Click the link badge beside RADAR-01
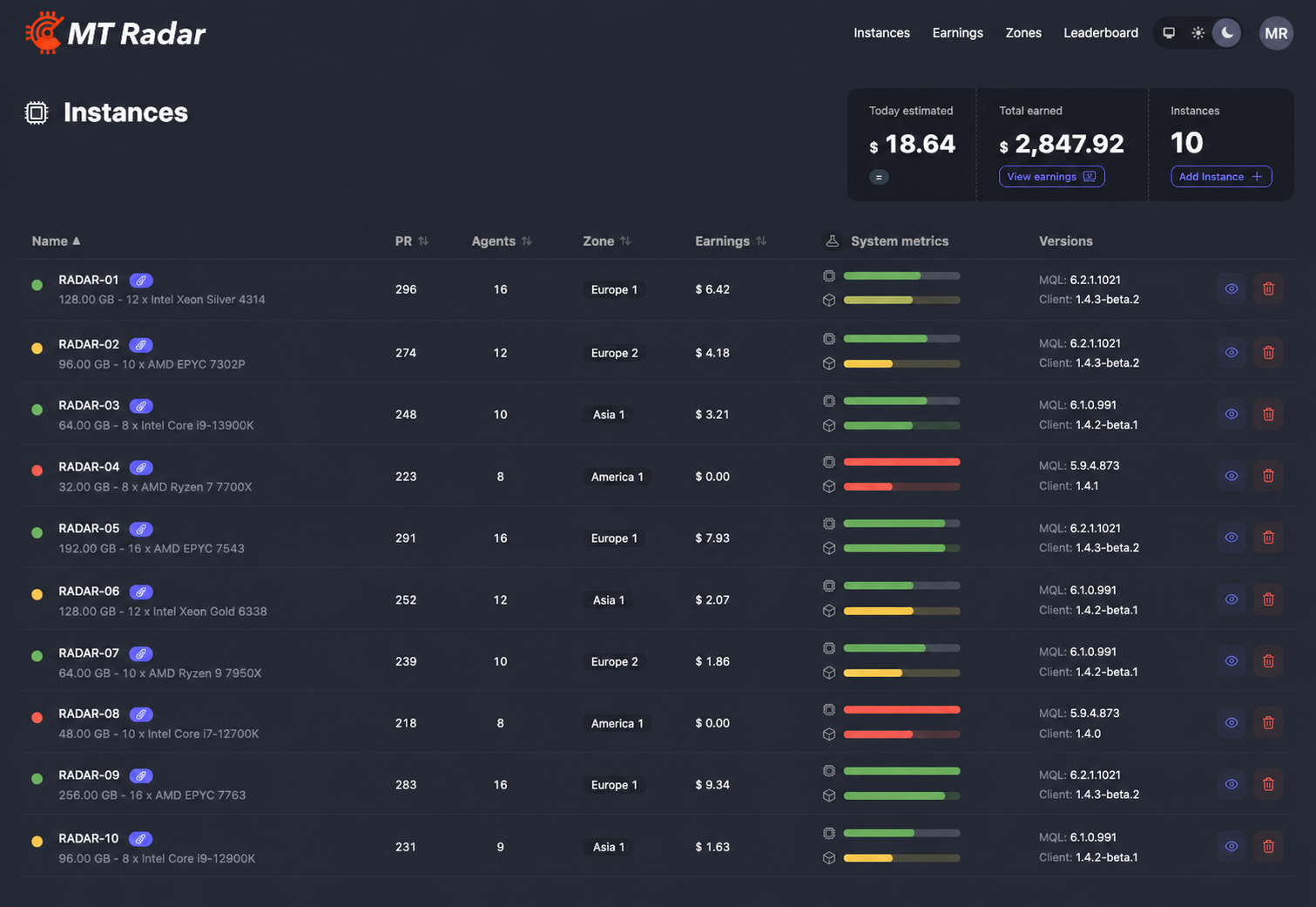The height and width of the screenshot is (907, 1316). (x=141, y=281)
